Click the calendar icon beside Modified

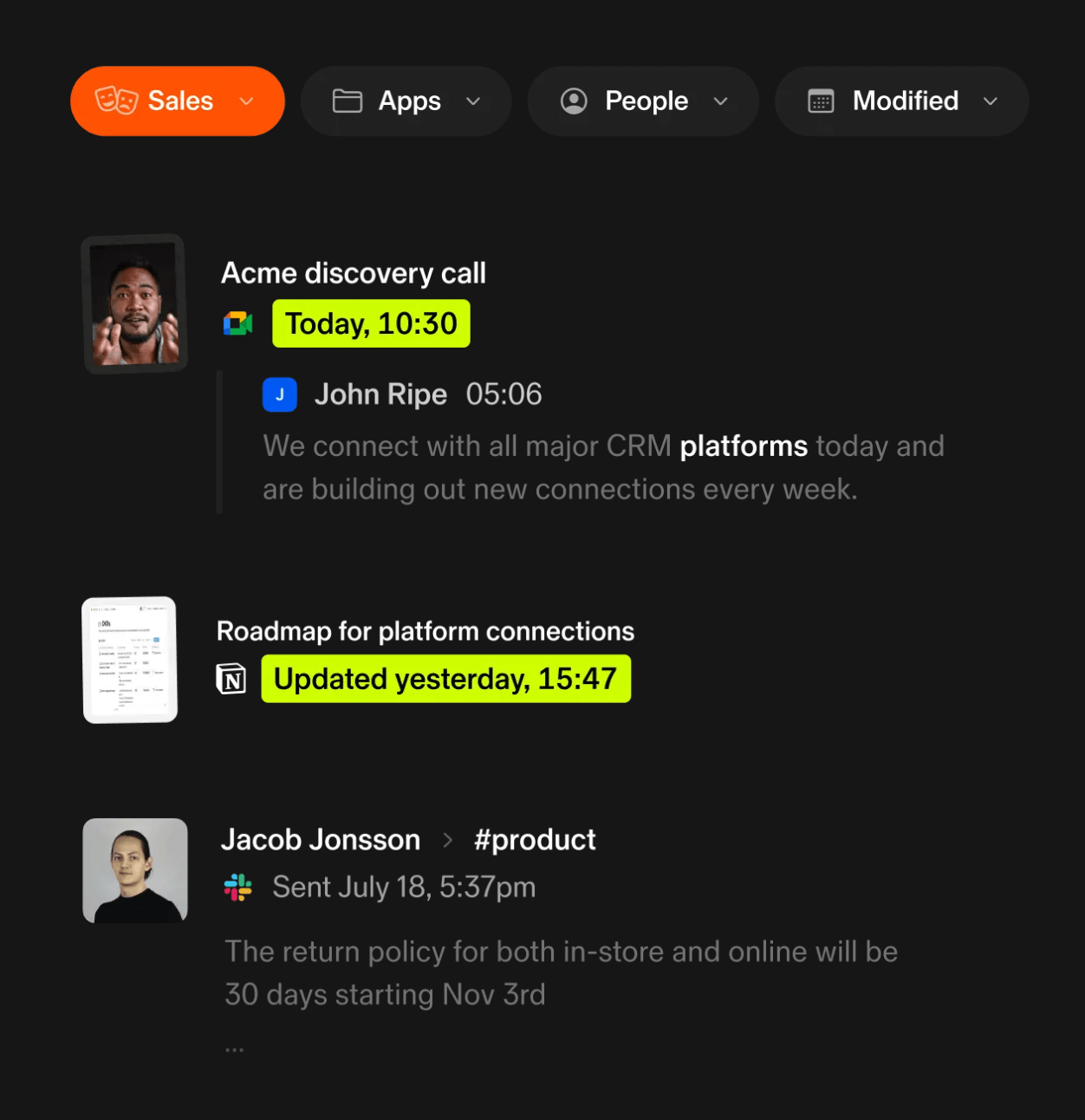821,101
